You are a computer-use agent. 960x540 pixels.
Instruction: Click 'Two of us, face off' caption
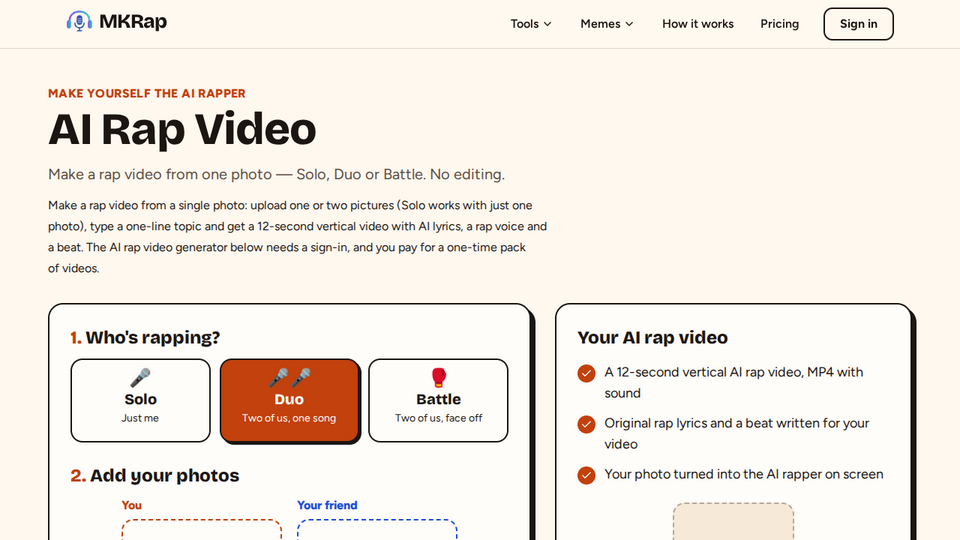click(438, 418)
